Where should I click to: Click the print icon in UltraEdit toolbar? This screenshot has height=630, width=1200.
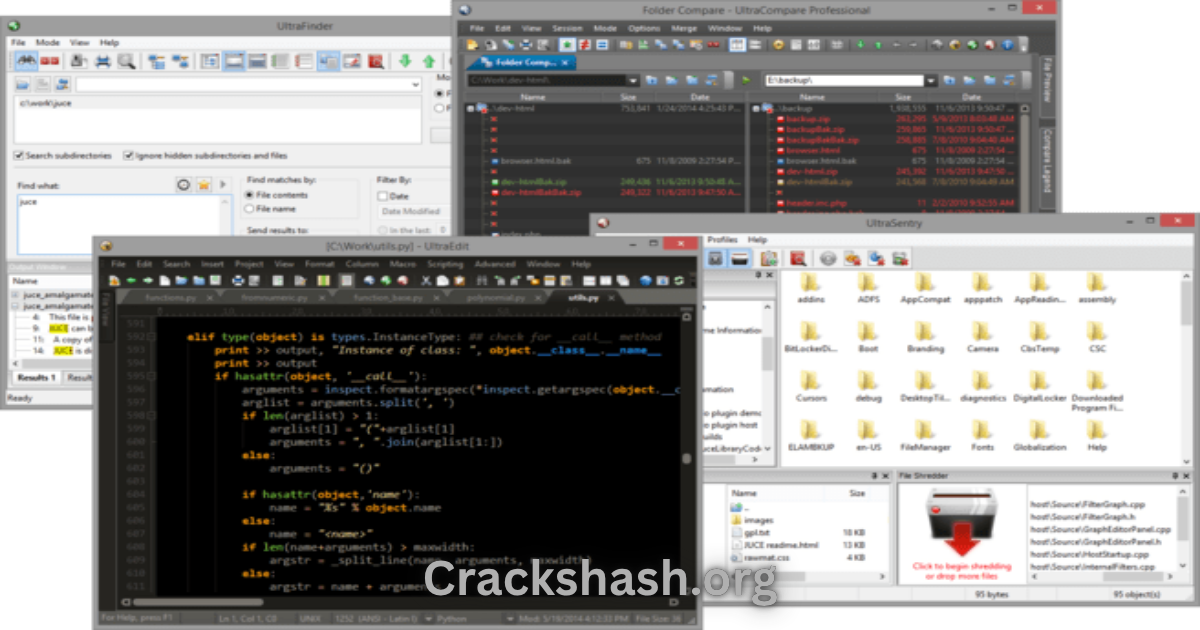click(x=238, y=281)
